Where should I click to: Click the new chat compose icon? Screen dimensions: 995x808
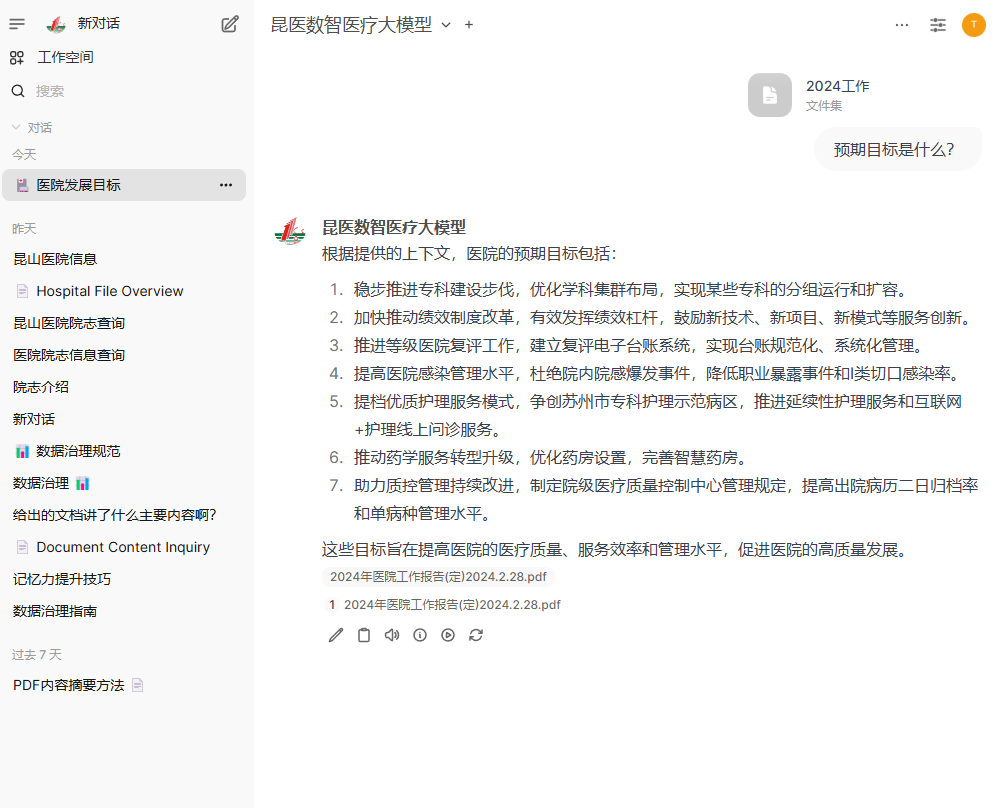pyautogui.click(x=230, y=24)
